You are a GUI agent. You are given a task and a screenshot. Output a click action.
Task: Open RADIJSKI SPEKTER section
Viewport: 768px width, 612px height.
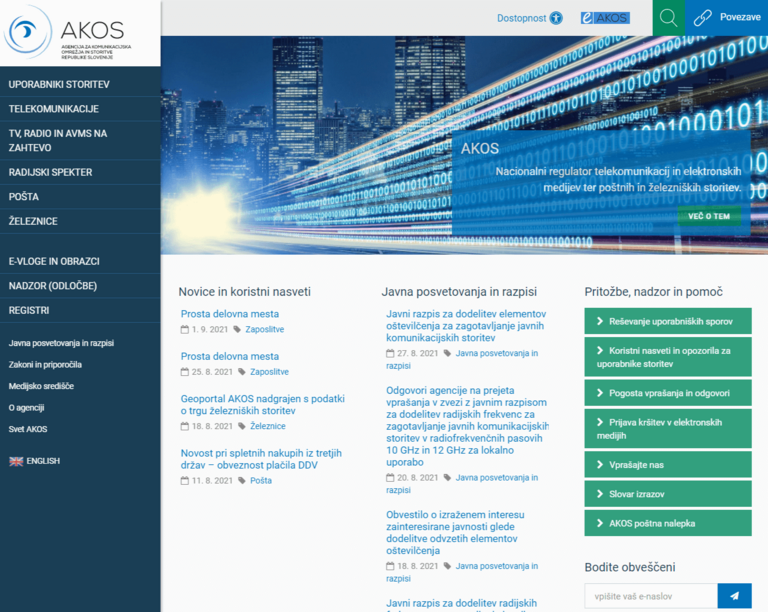80,172
